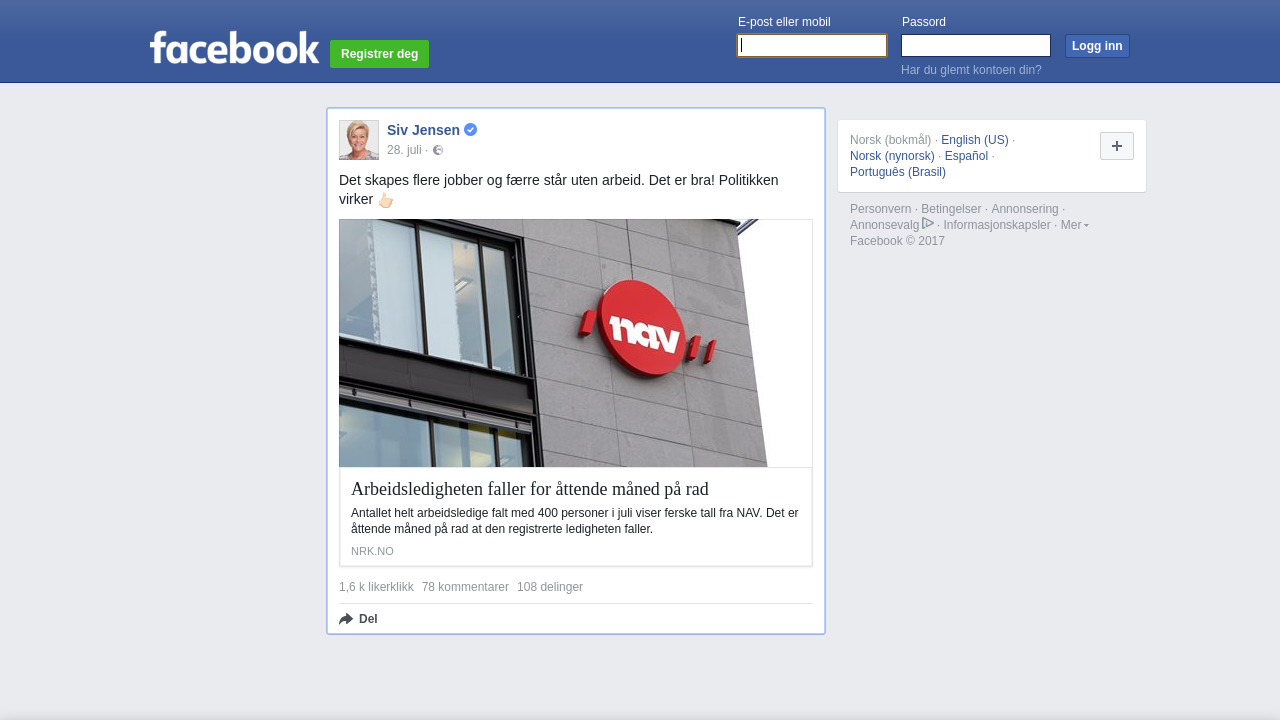The width and height of the screenshot is (1280, 720).
Task: Click the Logg inn button
Action: point(1097,46)
